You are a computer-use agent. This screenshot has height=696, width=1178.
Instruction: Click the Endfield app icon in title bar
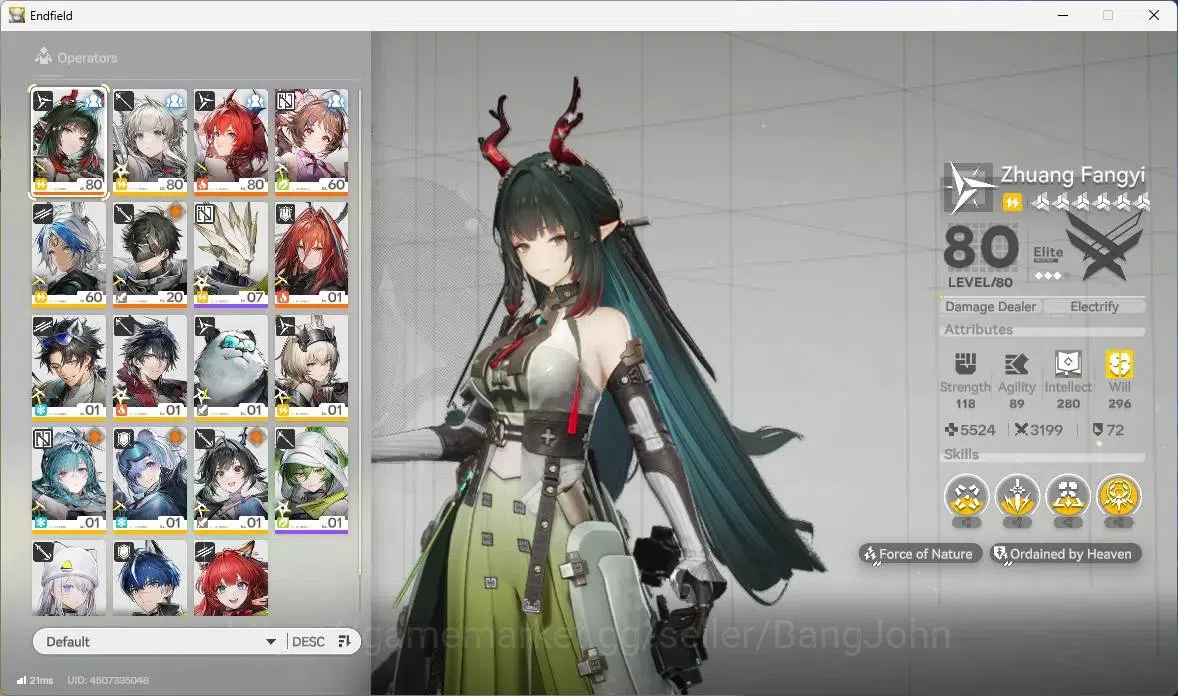pyautogui.click(x=17, y=15)
